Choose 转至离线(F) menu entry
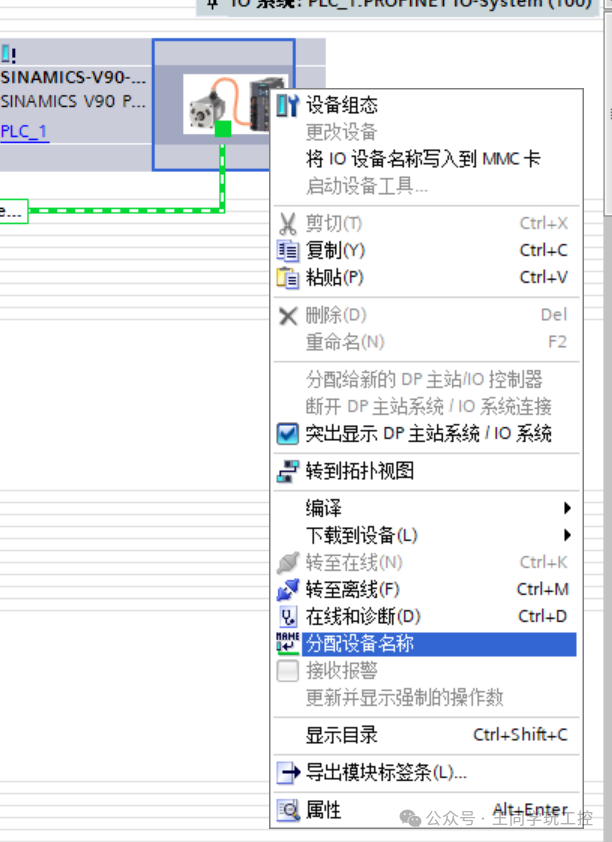The width and height of the screenshot is (612, 842). [426, 590]
